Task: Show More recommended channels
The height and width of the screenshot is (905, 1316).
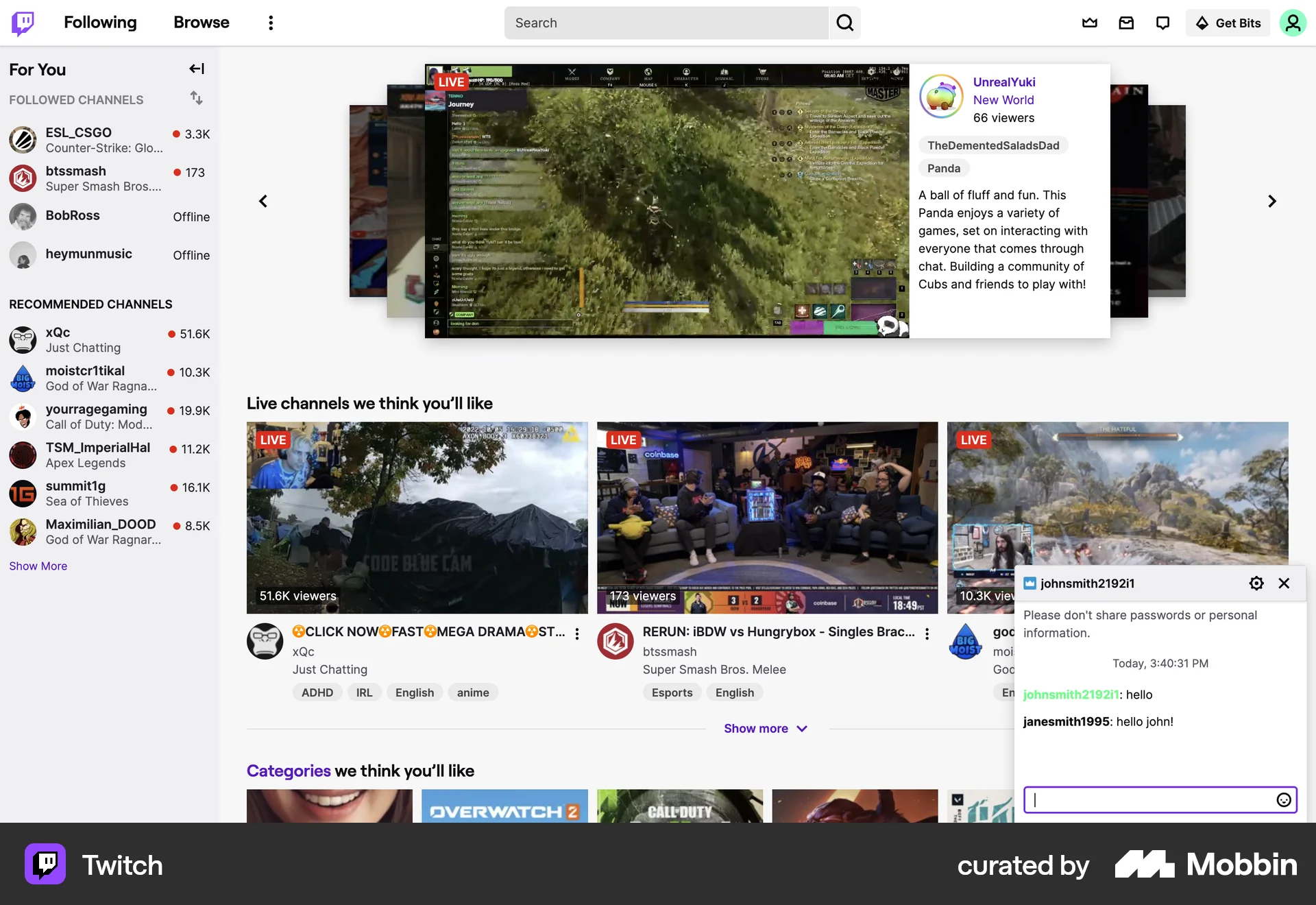Action: point(38,566)
